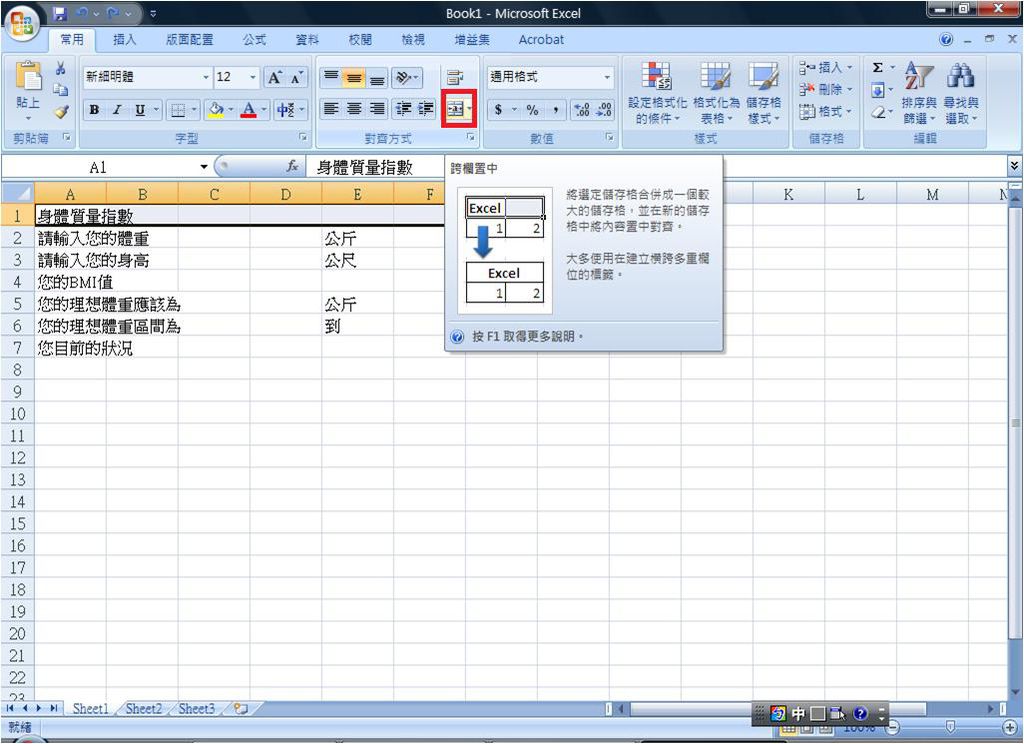Open the borders dropdown arrow
The height and width of the screenshot is (744, 1024).
pos(193,110)
